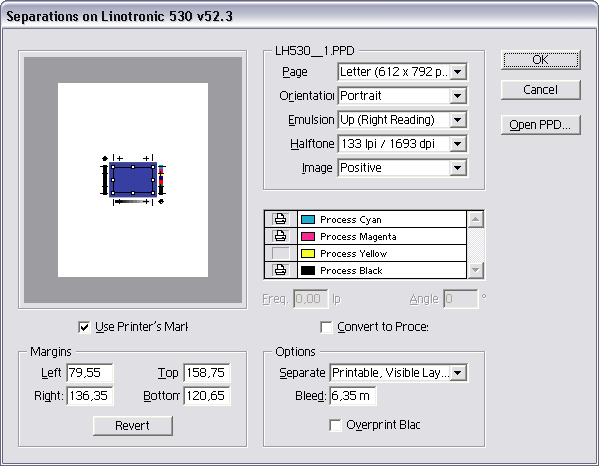Toggle the printer icon for Process Magenta
This screenshot has width=599, height=466.
coord(280,236)
